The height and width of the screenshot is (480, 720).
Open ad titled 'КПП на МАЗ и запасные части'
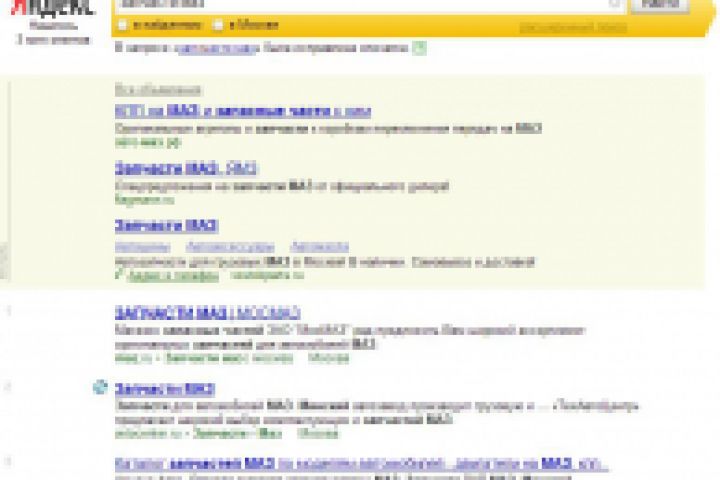click(x=243, y=111)
